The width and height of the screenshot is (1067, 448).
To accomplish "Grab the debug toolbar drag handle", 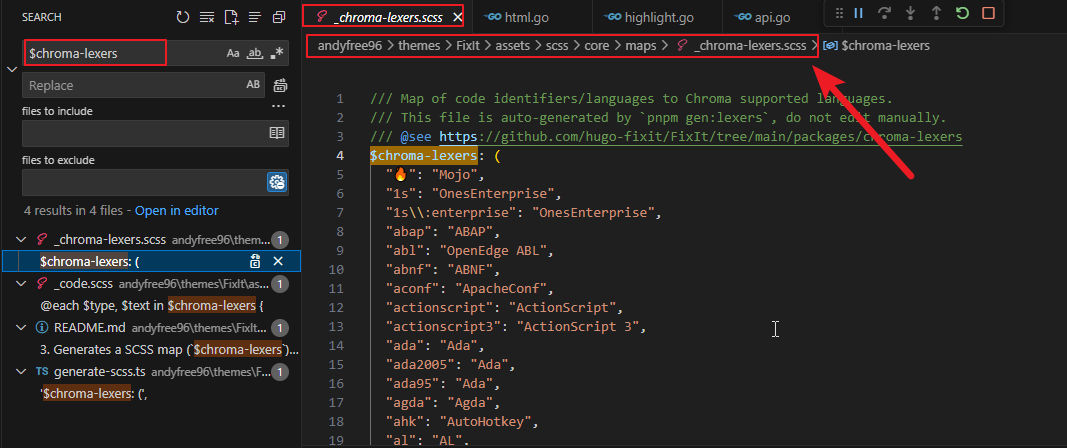I will (x=839, y=13).
